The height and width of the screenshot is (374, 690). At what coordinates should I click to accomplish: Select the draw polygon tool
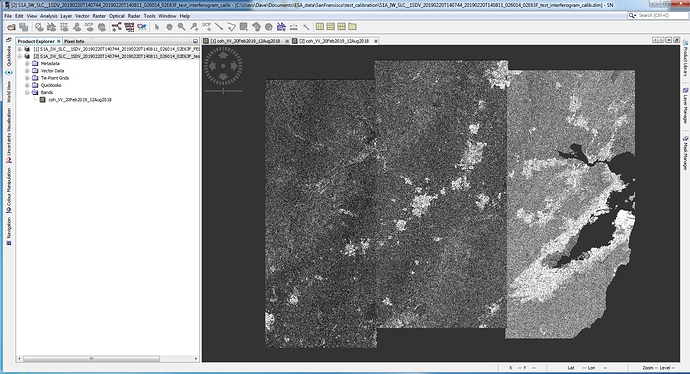(x=256, y=27)
